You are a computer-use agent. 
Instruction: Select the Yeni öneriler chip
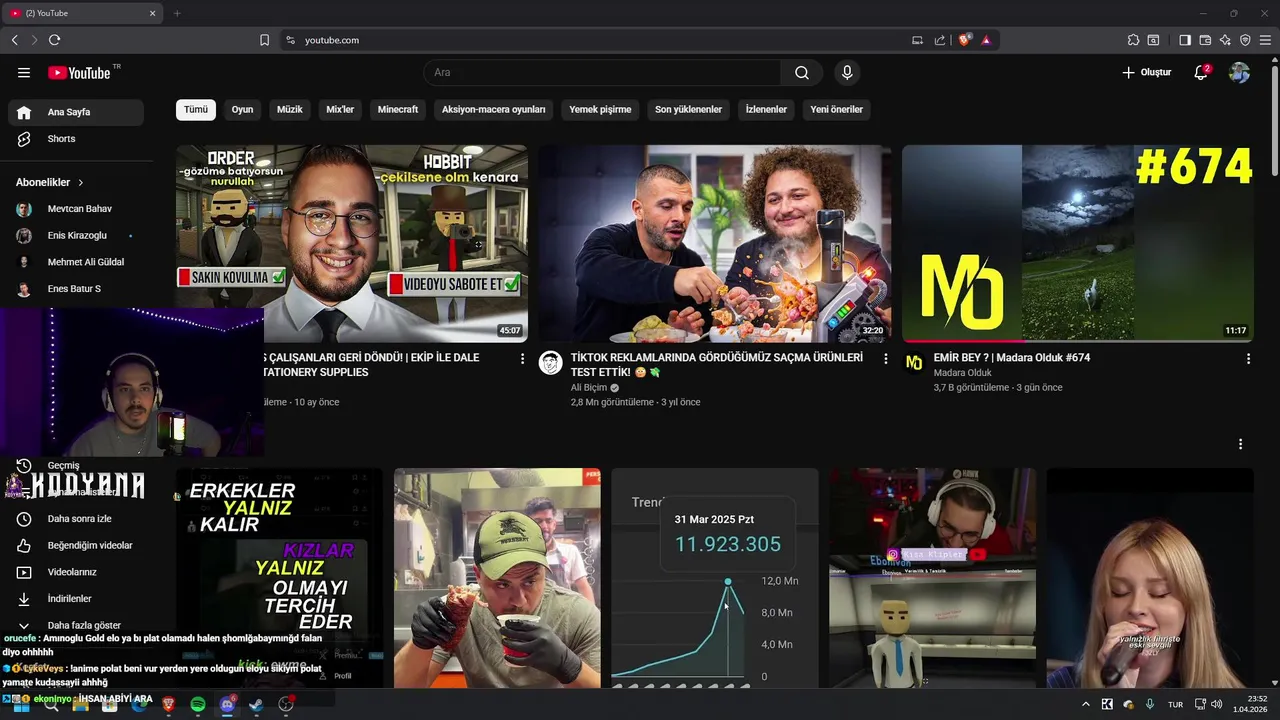[x=837, y=109]
